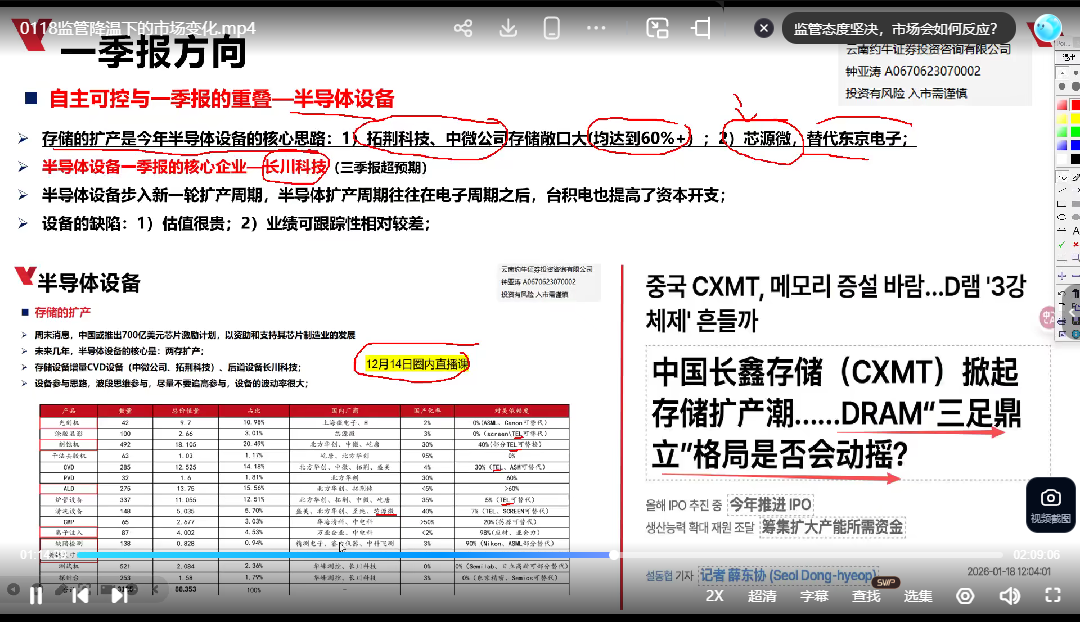This screenshot has width=1080, height=622.
Task: Dismiss the 监管态度坚决 suggestion bubble
Action: coord(763,28)
